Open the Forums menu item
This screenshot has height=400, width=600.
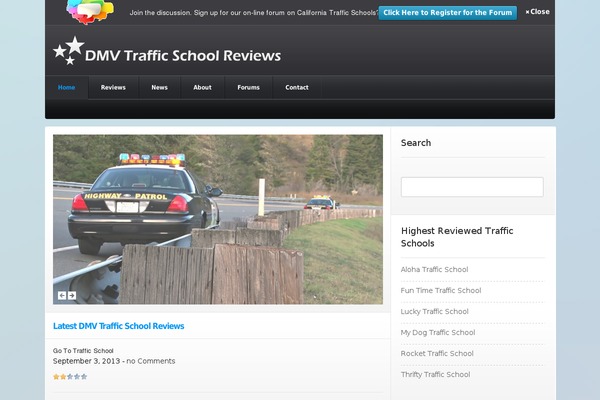point(248,87)
